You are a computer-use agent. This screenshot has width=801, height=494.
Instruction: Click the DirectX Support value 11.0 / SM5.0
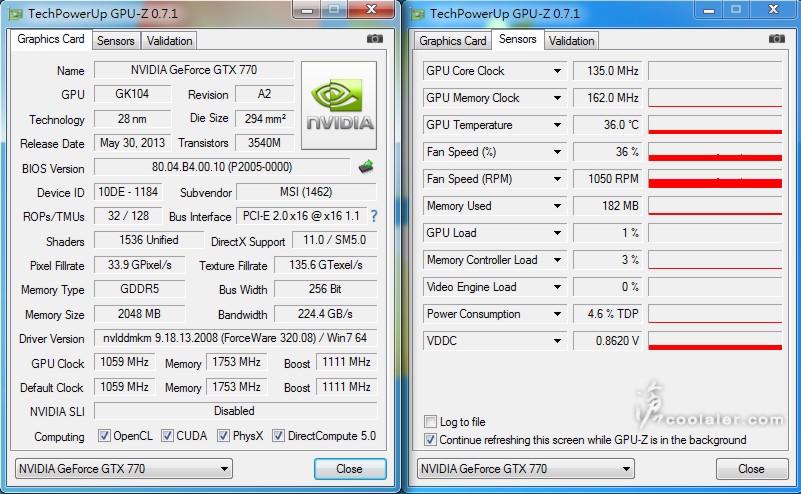pos(335,240)
